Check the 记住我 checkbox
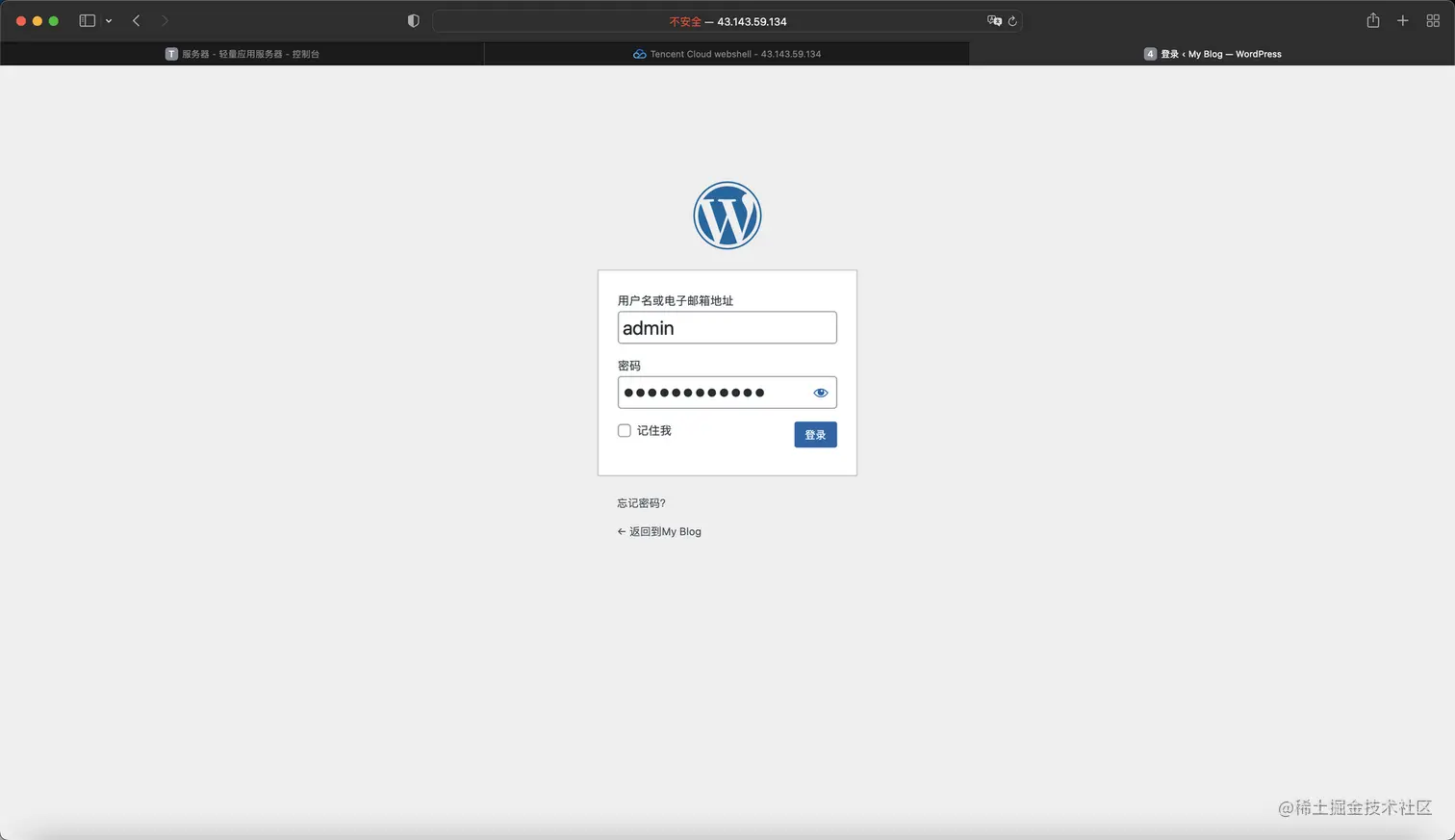Image resolution: width=1455 pixels, height=840 pixels. (624, 430)
